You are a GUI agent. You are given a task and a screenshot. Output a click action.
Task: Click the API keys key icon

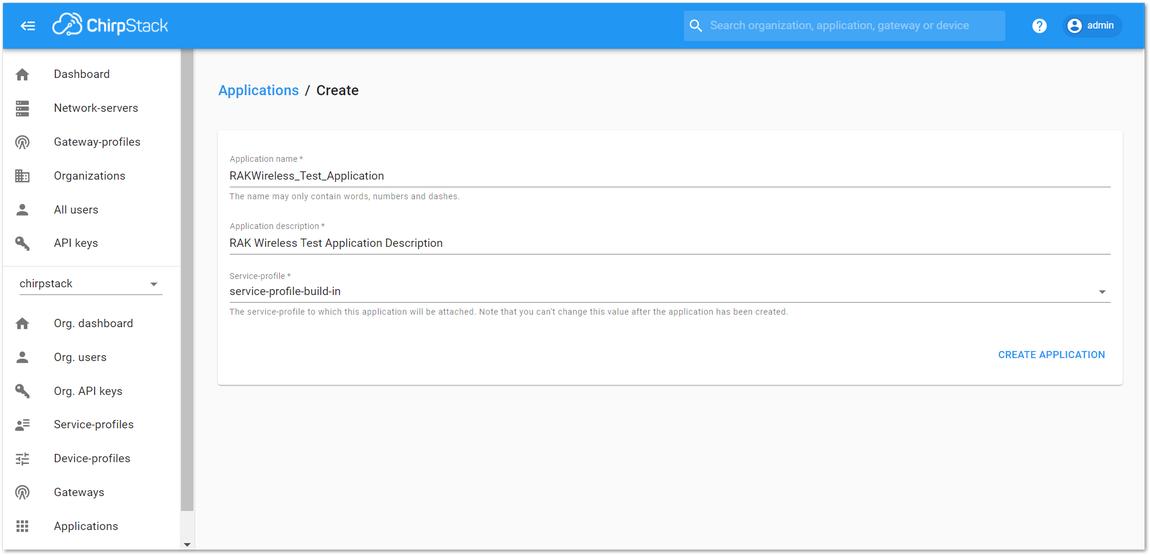pyautogui.click(x=23, y=243)
